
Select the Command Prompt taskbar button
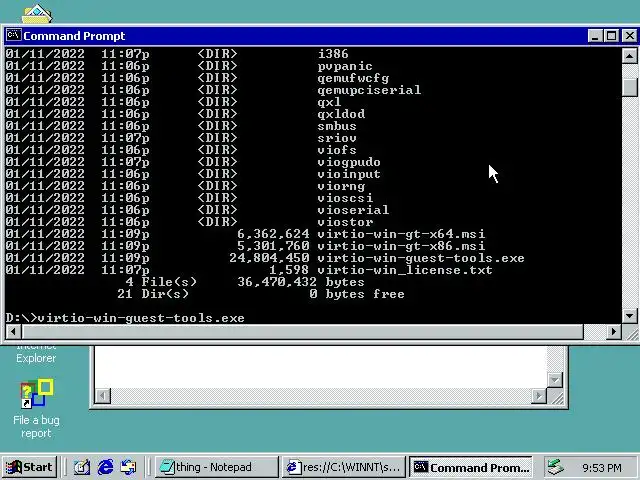(471, 467)
